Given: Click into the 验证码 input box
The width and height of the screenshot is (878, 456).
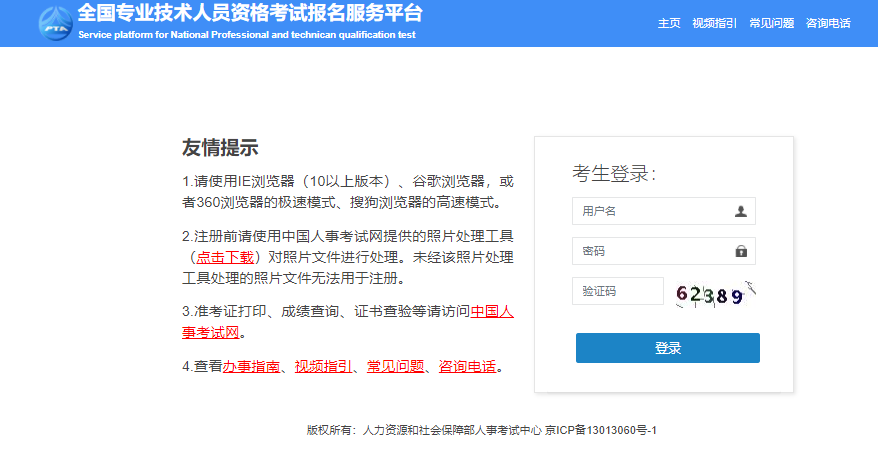Looking at the screenshot, I should pyautogui.click(x=617, y=291).
